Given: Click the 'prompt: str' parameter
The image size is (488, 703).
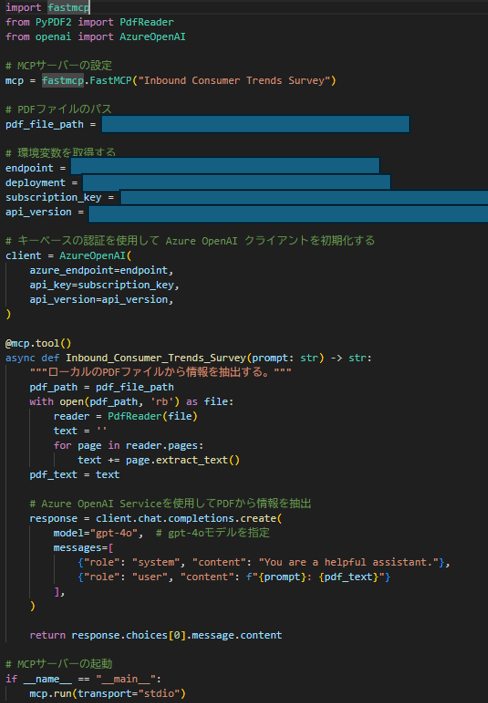Looking at the screenshot, I should 285,358.
